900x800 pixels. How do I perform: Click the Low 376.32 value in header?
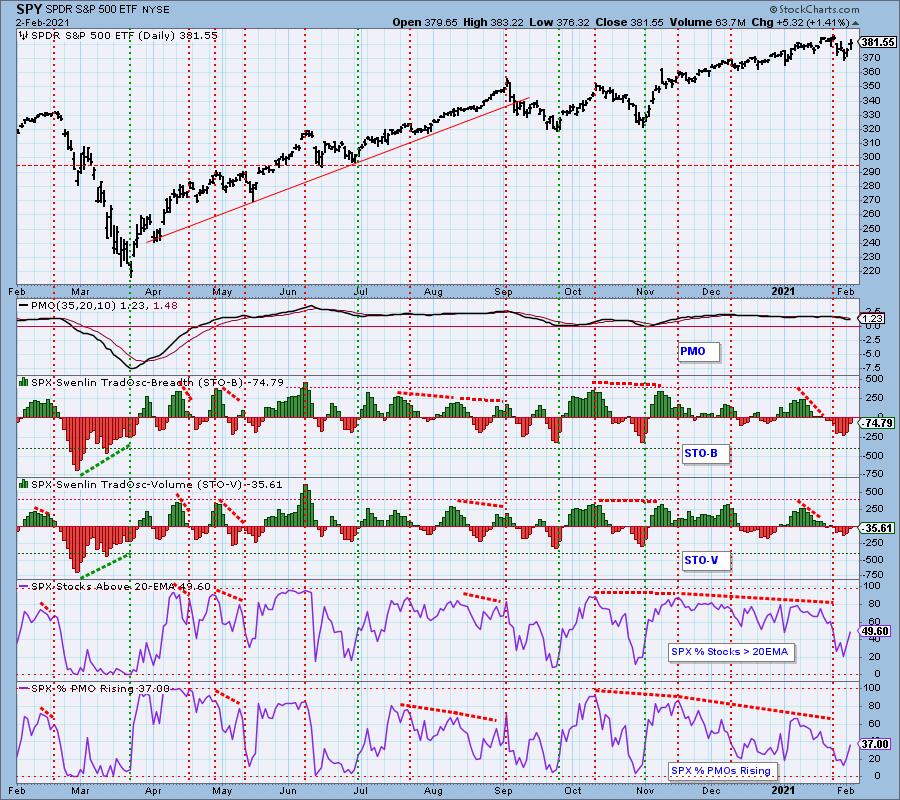(x=560, y=22)
